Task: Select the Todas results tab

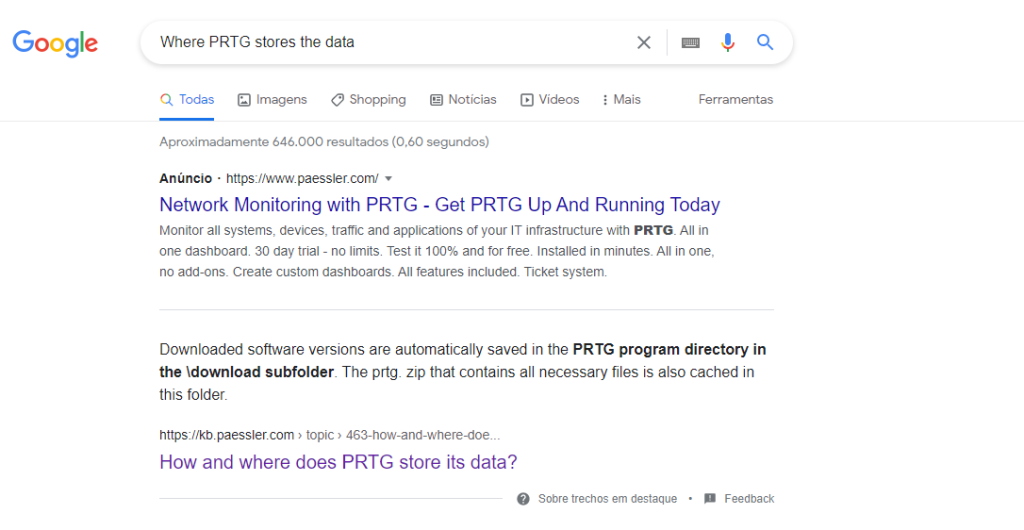Action: (x=187, y=100)
